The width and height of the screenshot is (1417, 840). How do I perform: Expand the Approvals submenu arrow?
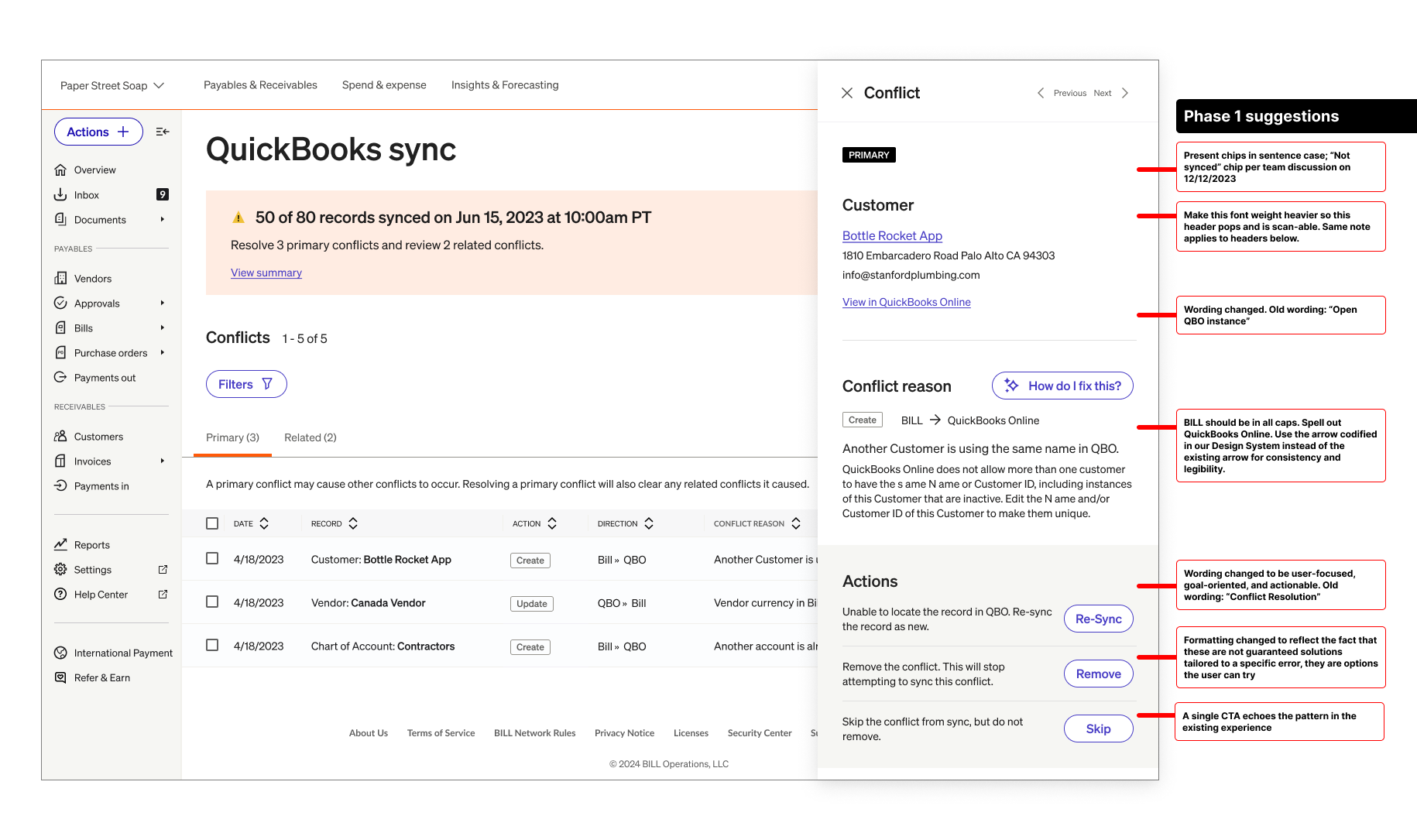[x=163, y=303]
